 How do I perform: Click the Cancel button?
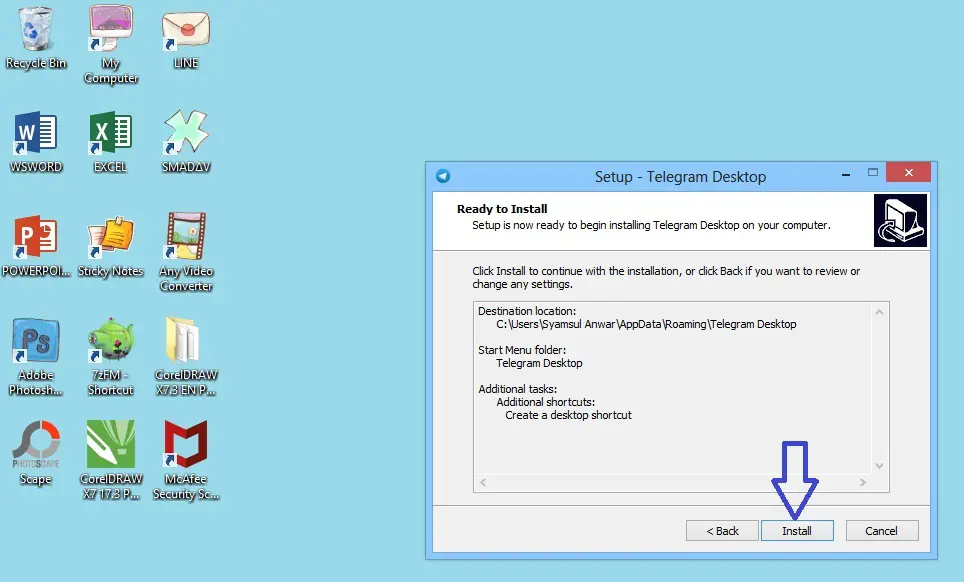pyautogui.click(x=882, y=531)
